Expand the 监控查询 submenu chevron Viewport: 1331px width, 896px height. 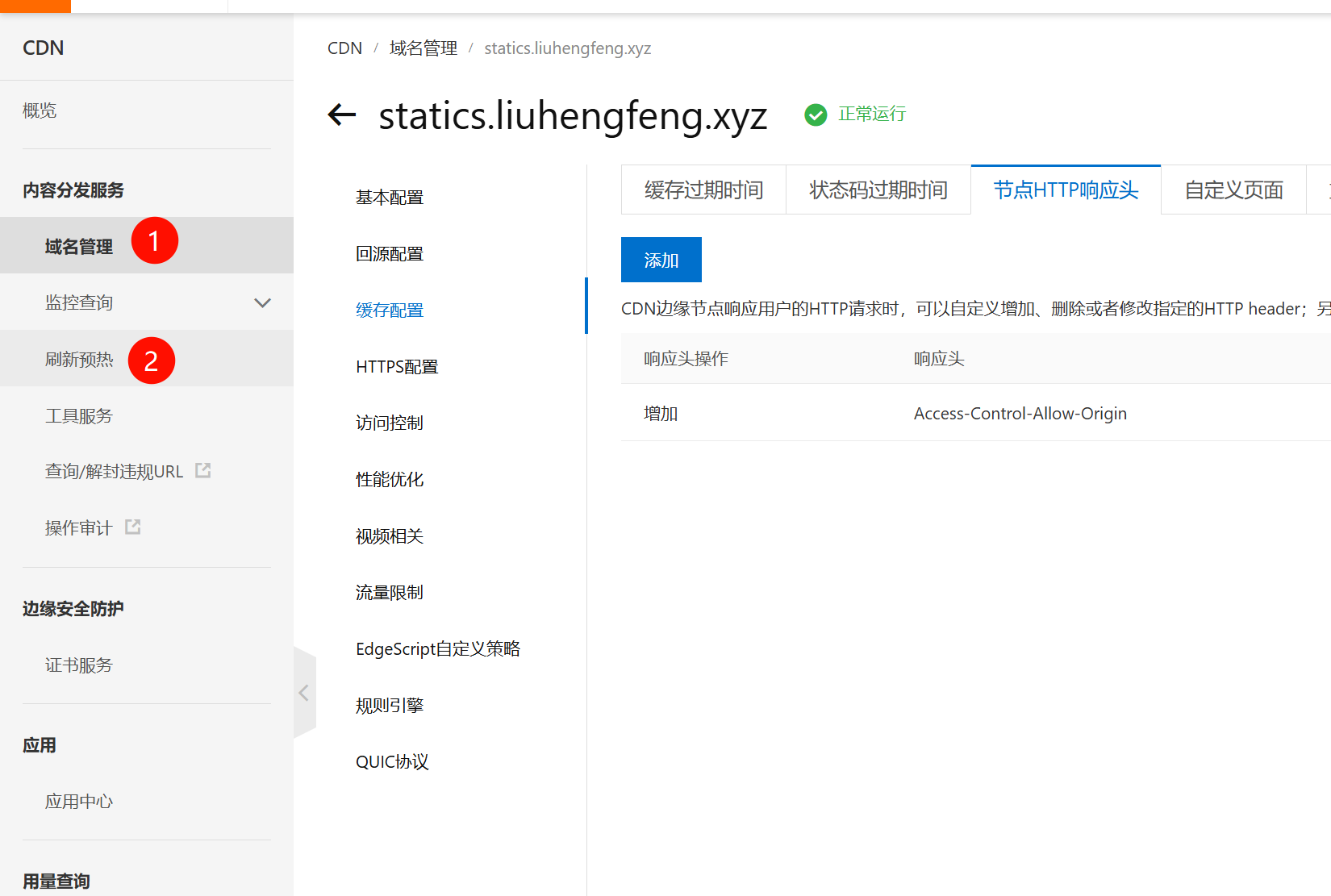262,303
